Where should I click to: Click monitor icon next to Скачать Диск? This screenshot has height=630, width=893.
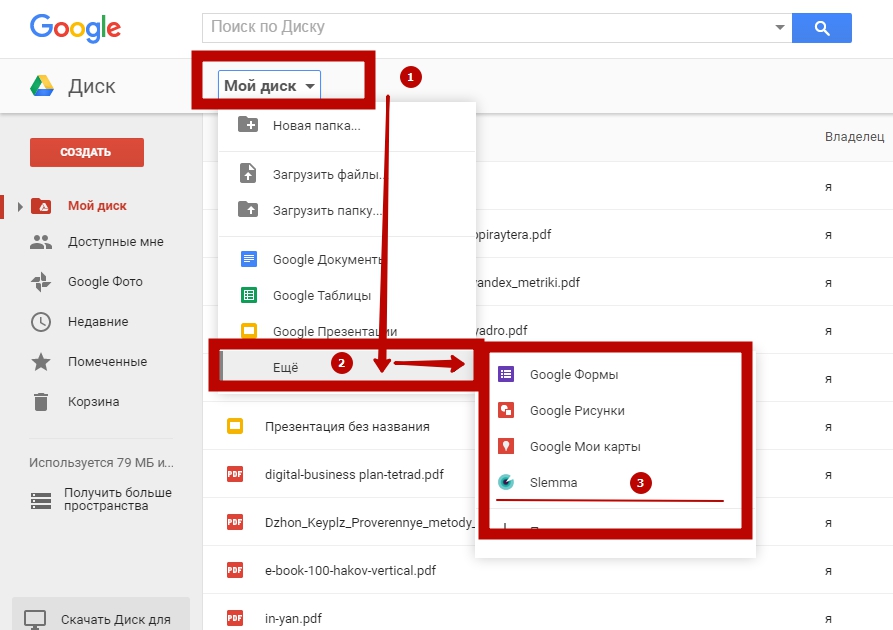click(35, 620)
